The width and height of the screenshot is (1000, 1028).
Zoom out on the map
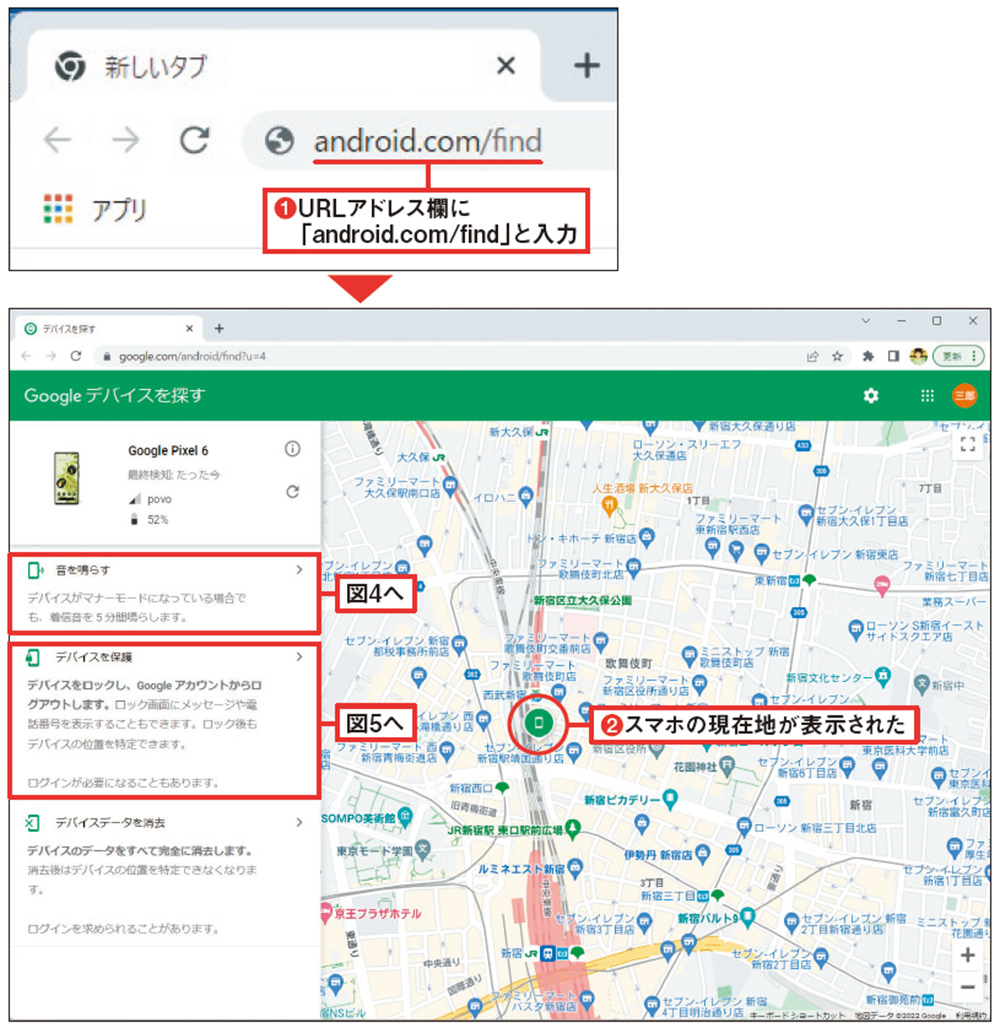pyautogui.click(x=968, y=987)
